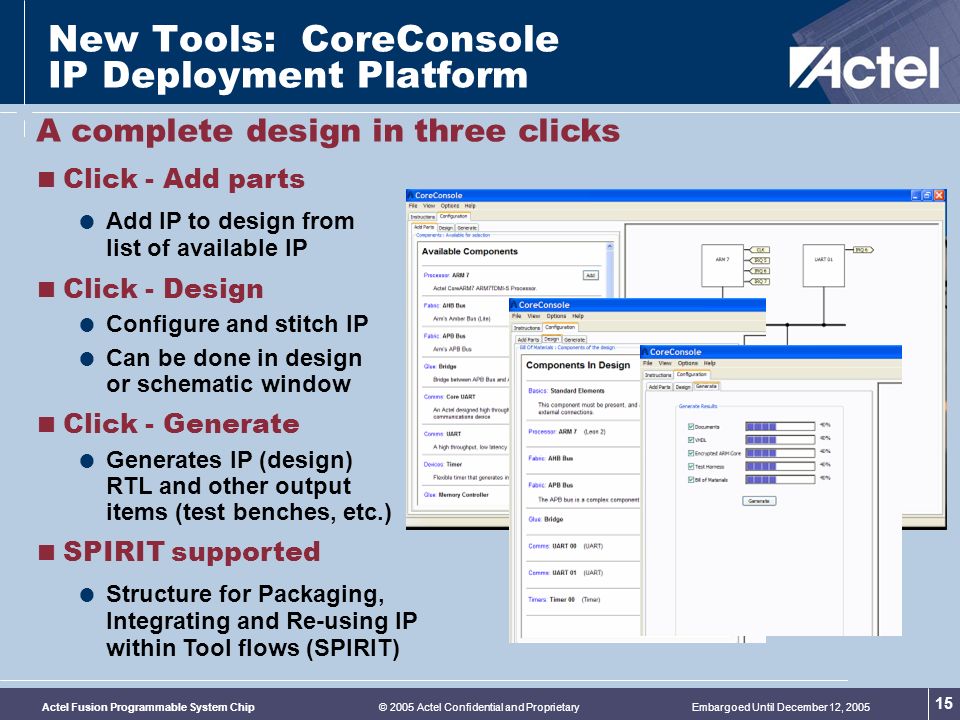The image size is (960, 720).
Task: Open View menu in the front Generate window
Action: 665,363
